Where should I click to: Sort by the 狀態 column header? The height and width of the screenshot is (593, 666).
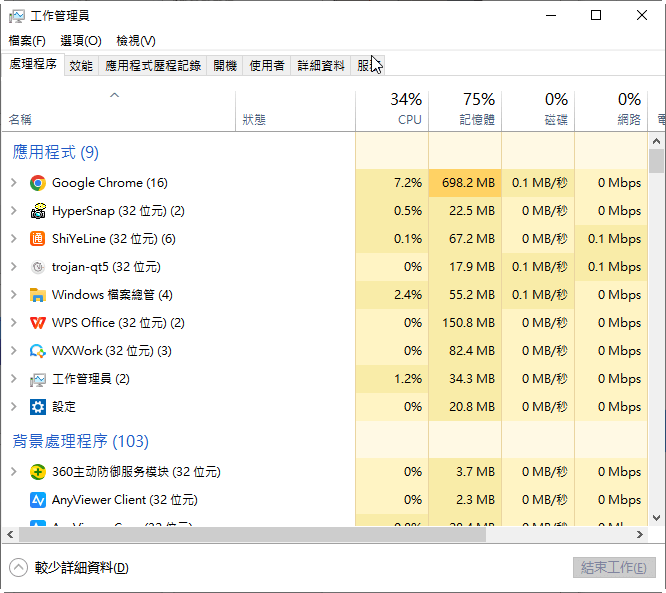click(x=296, y=110)
